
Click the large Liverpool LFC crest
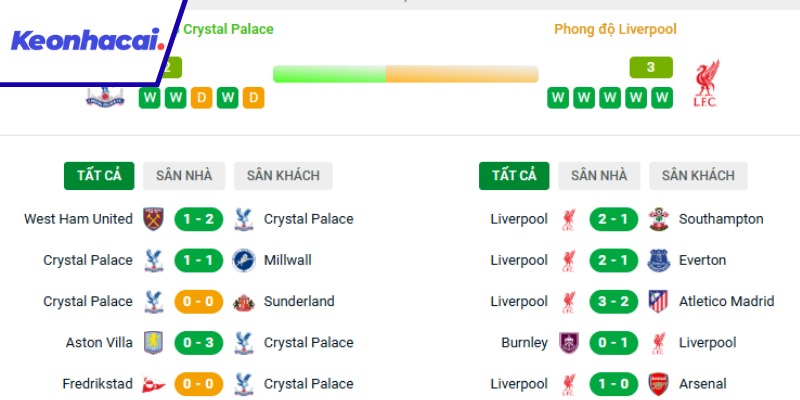pyautogui.click(x=709, y=84)
